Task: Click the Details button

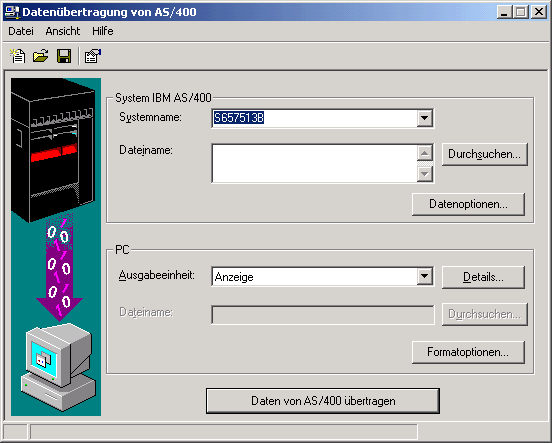Action: click(483, 277)
